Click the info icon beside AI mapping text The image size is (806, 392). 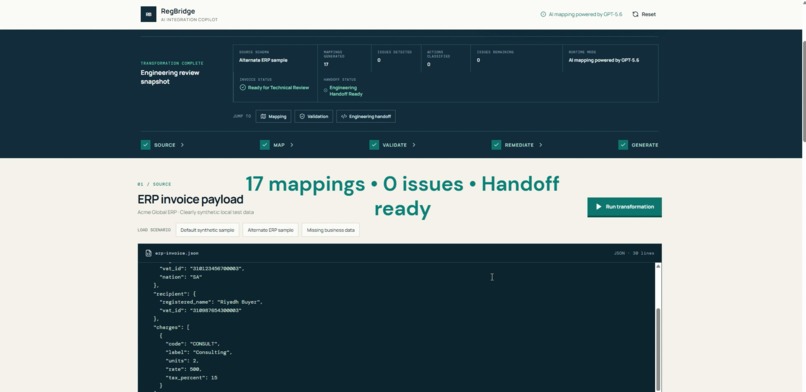[x=543, y=14]
